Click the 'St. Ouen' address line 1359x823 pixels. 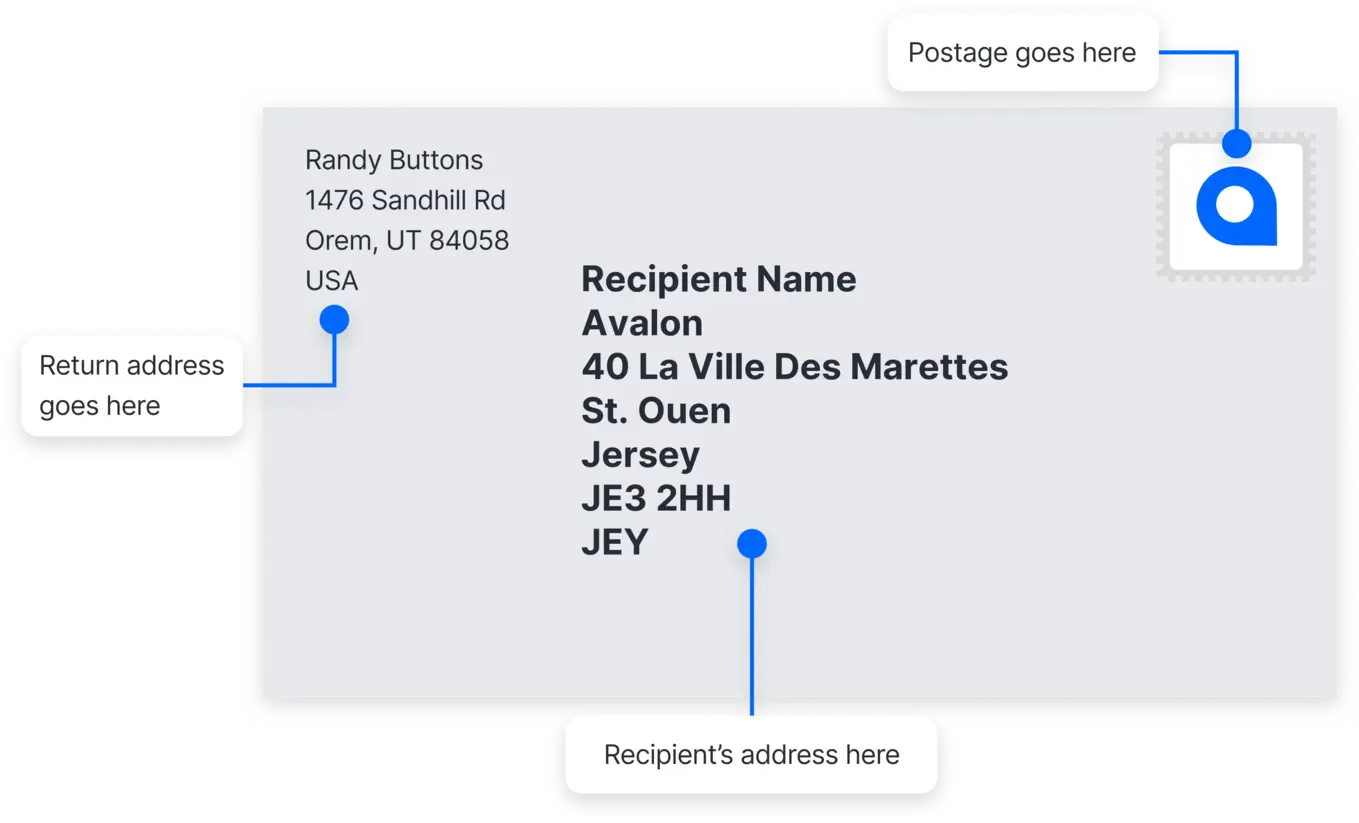point(656,411)
